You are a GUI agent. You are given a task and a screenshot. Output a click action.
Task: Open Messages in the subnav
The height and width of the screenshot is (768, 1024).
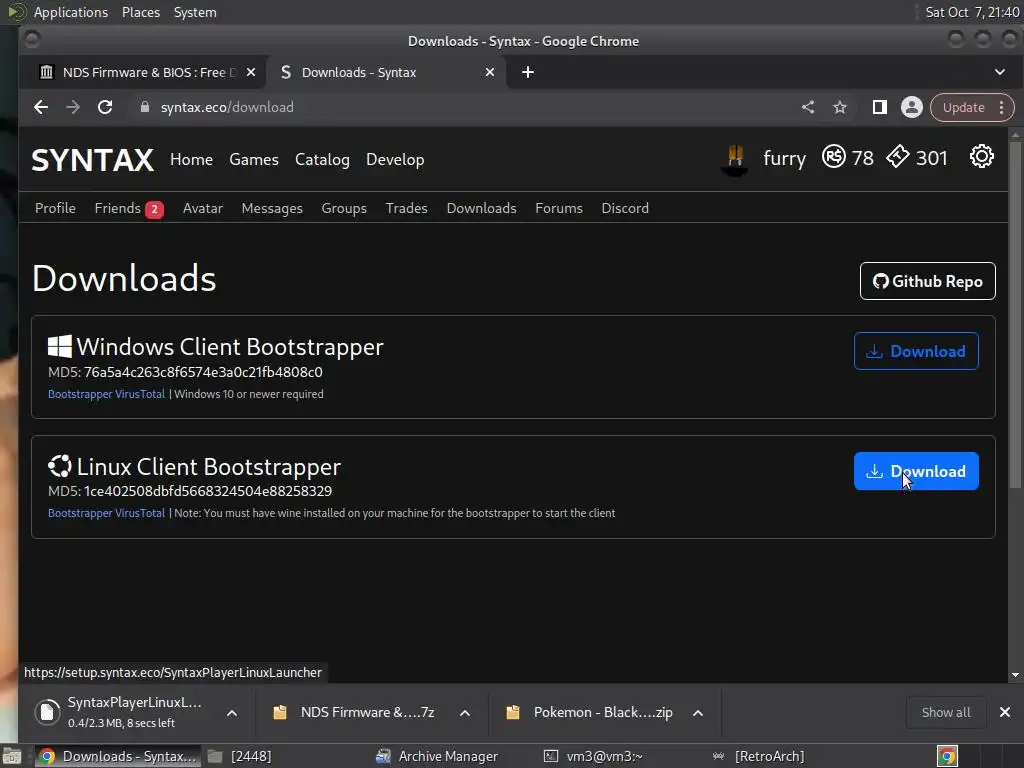click(272, 208)
